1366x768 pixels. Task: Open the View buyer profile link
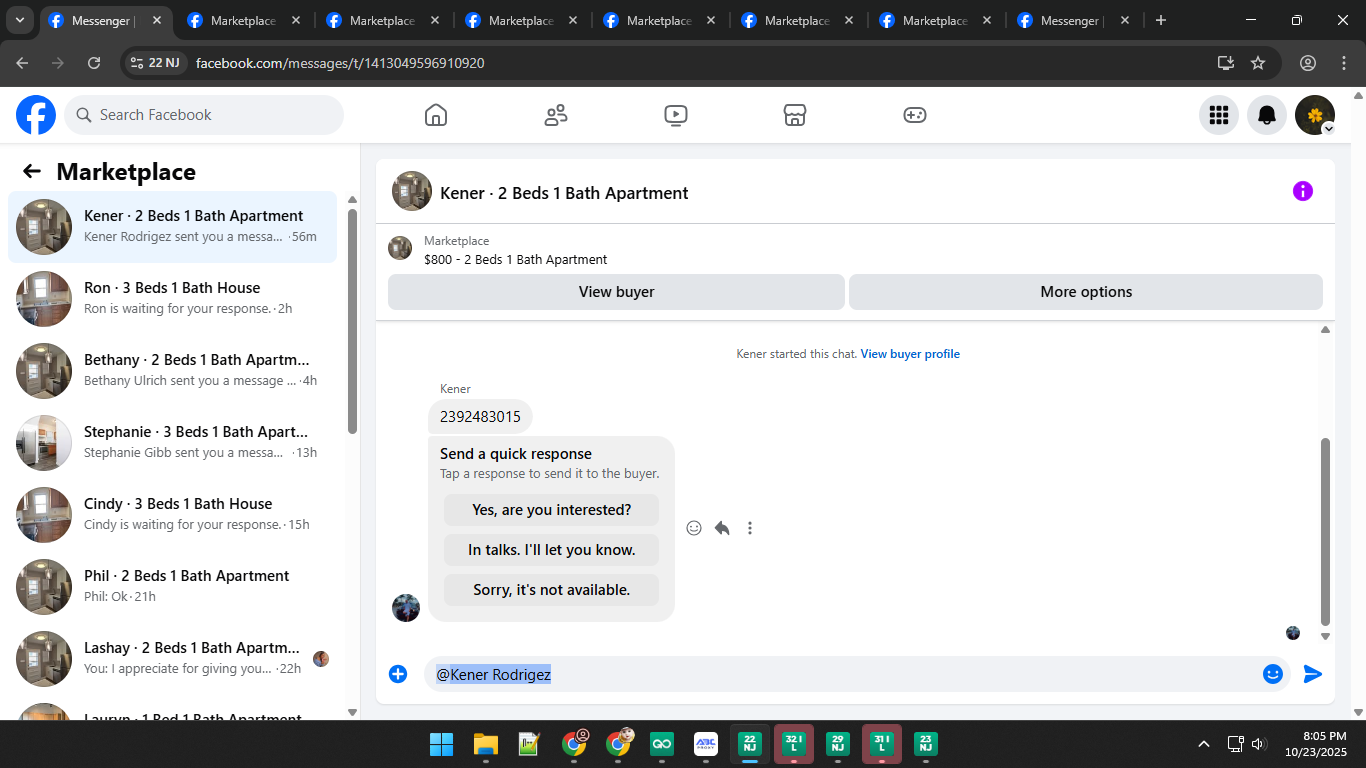[x=910, y=354]
